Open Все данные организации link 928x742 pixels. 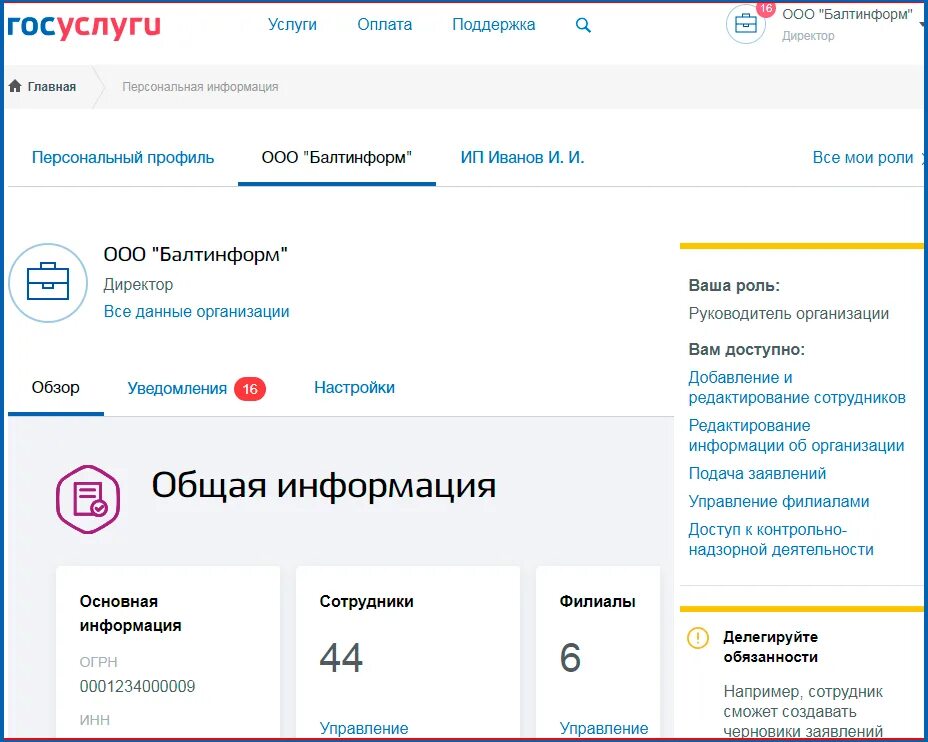coord(196,311)
